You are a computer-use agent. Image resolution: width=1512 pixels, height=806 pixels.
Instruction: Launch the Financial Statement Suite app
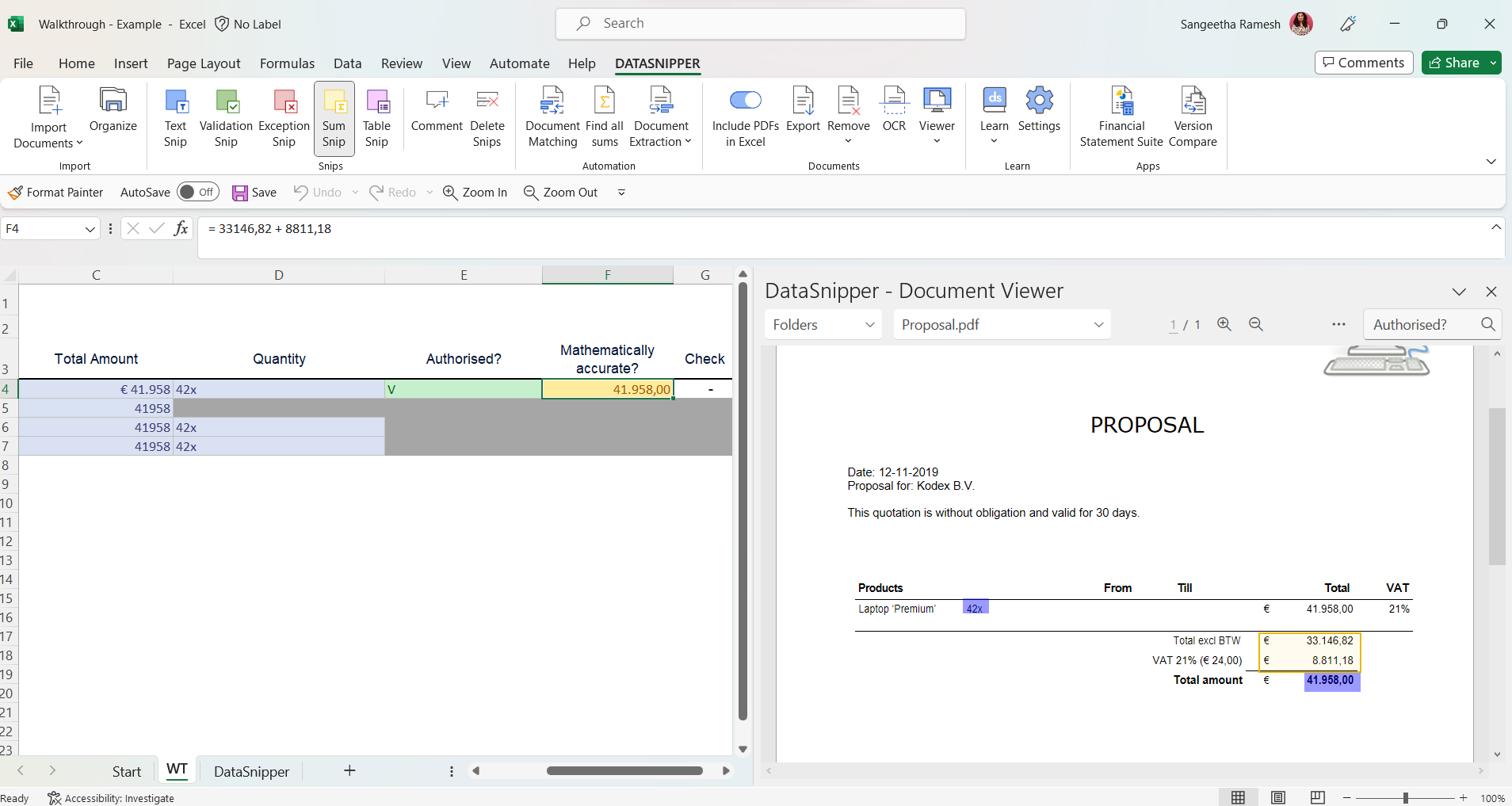coord(1121,117)
